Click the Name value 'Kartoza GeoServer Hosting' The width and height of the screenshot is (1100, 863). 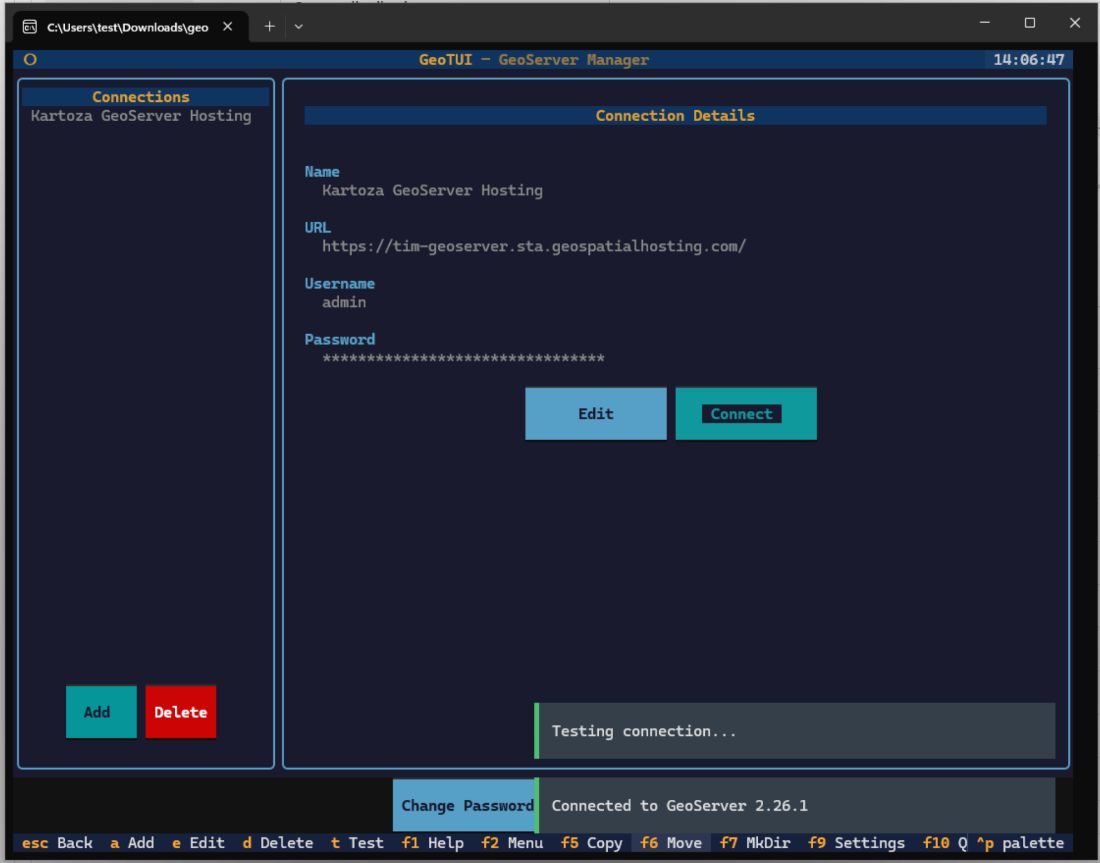432,190
